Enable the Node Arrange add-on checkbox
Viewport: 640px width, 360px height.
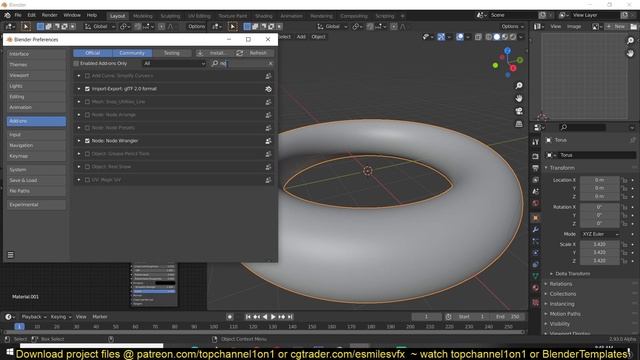tap(87, 115)
